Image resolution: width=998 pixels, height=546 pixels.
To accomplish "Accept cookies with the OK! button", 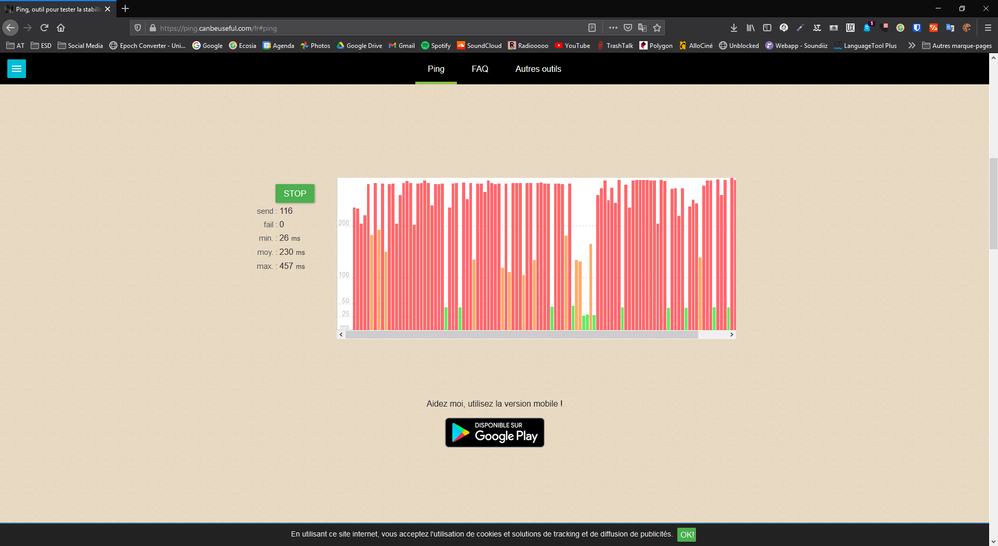I will click(x=686, y=535).
